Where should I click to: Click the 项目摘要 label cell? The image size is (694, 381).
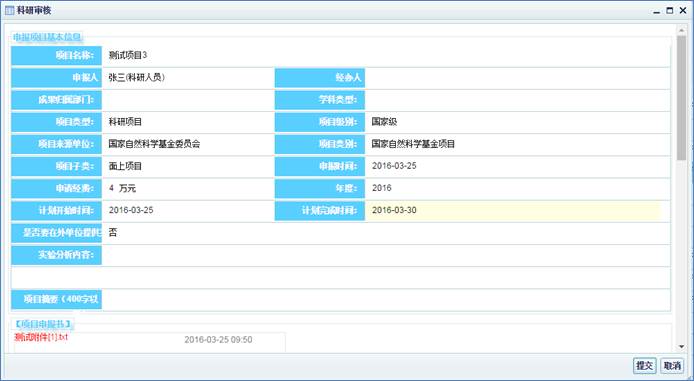pyautogui.click(x=57, y=300)
